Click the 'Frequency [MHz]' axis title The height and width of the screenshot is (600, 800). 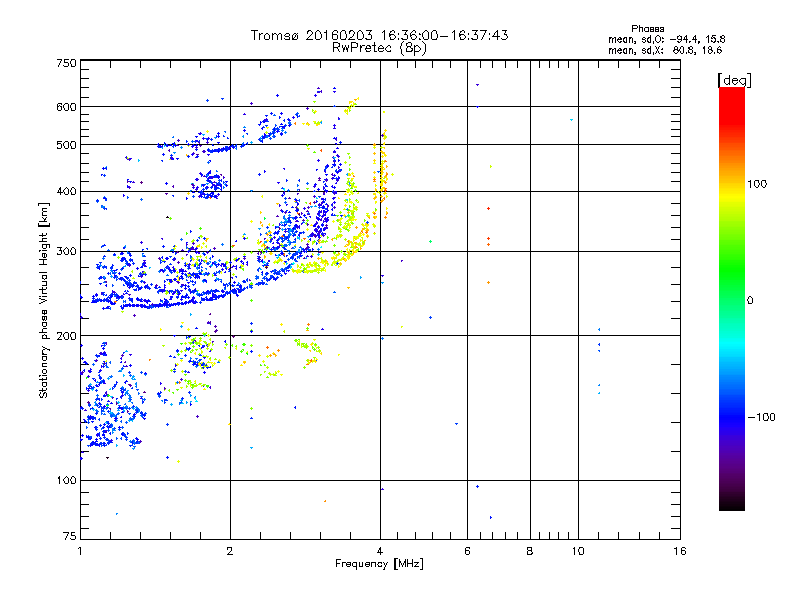click(379, 564)
